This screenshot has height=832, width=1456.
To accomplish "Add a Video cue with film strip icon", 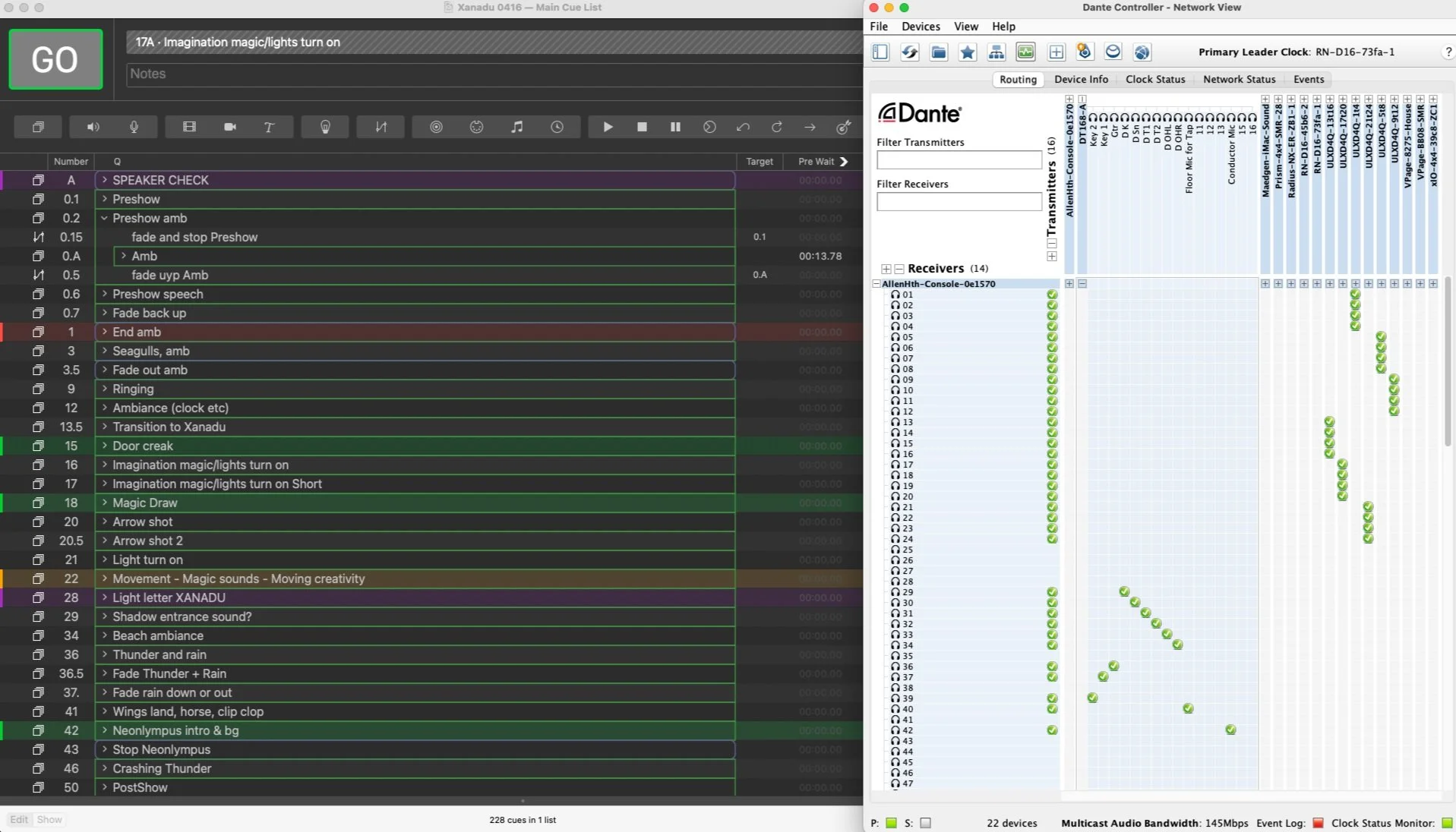I will point(189,127).
